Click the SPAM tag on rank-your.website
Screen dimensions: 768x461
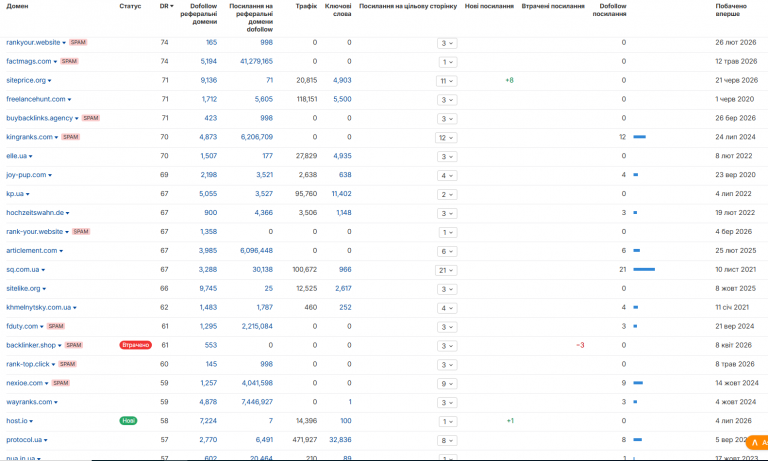click(x=81, y=232)
